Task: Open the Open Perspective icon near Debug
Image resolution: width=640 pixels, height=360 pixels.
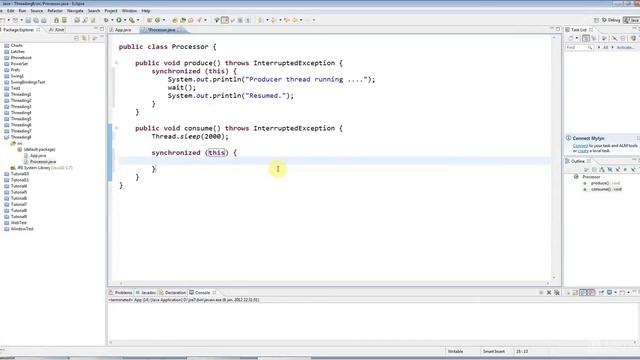Action: pos(596,20)
